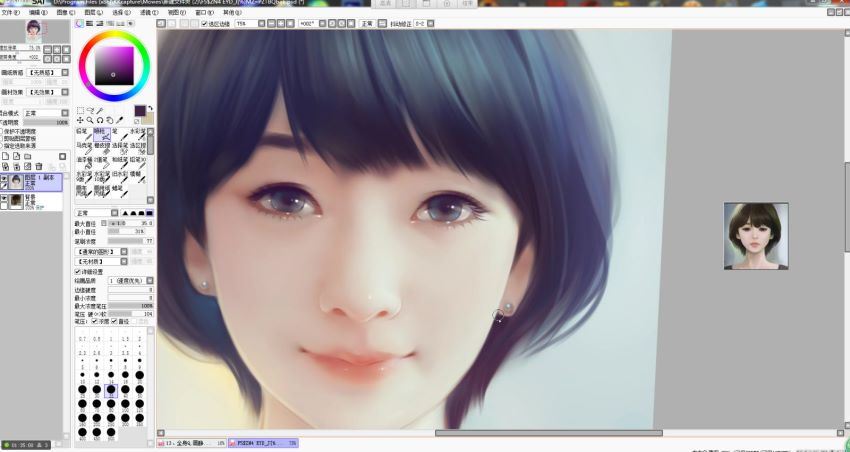
Task: Open the 图像 menu
Action: (66, 12)
